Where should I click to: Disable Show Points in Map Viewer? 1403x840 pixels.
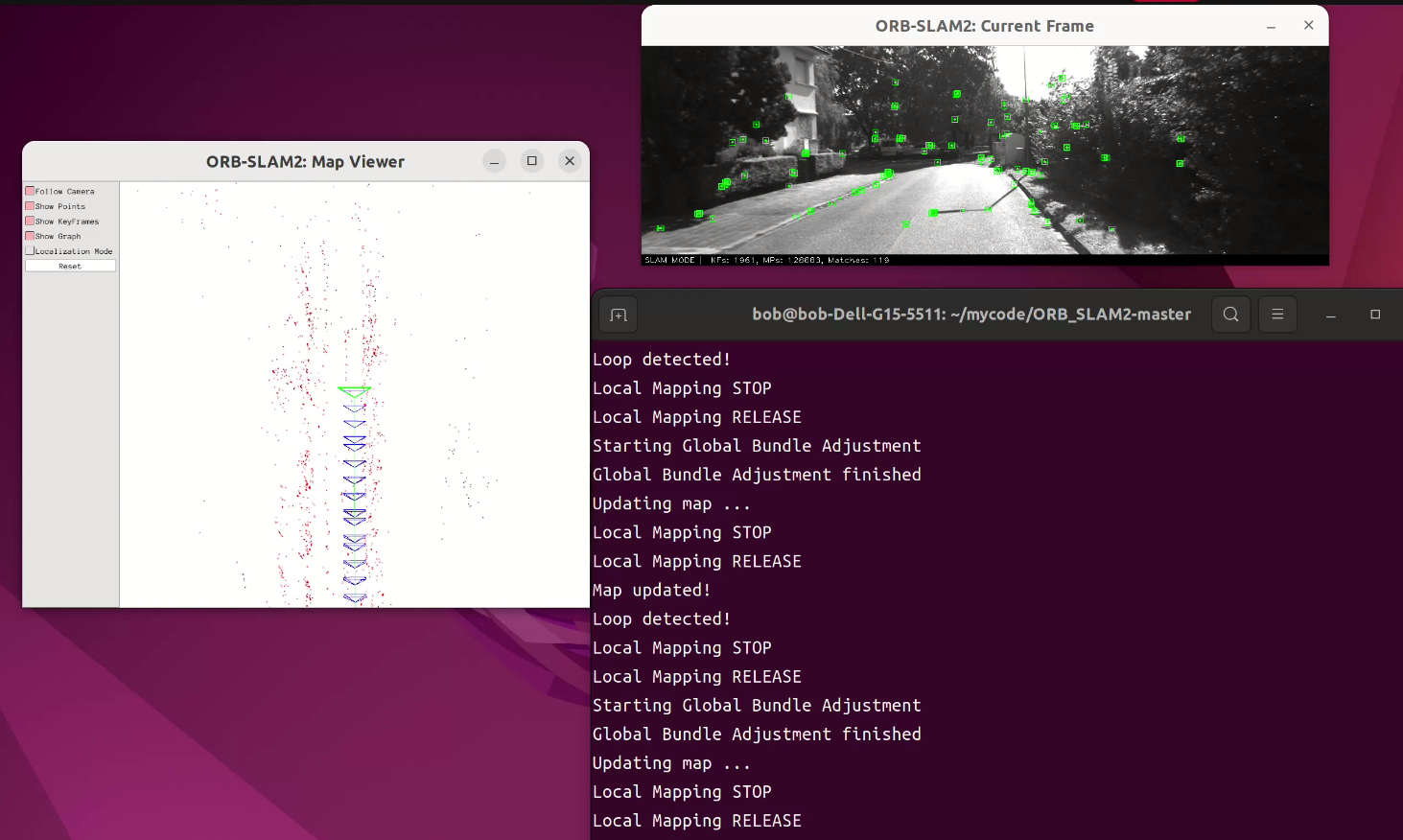click(x=30, y=206)
